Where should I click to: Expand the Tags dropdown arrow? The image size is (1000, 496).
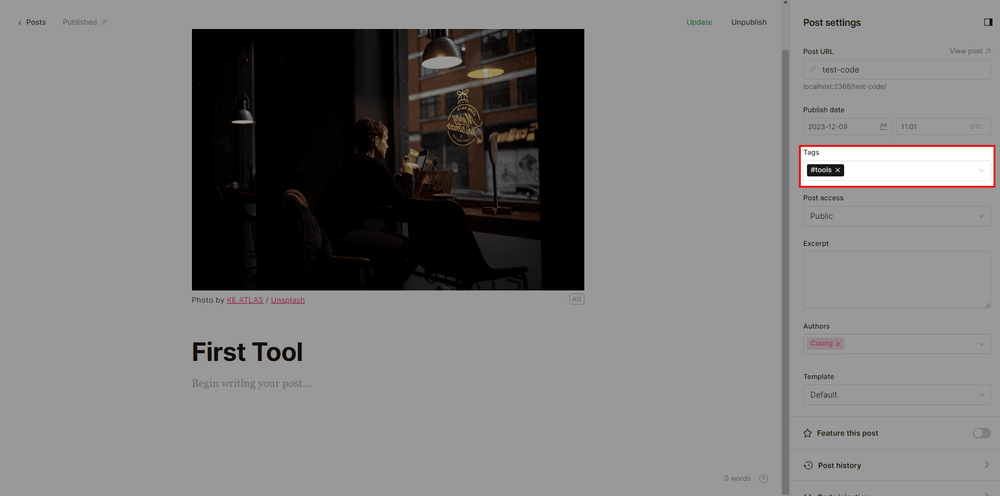pos(982,170)
